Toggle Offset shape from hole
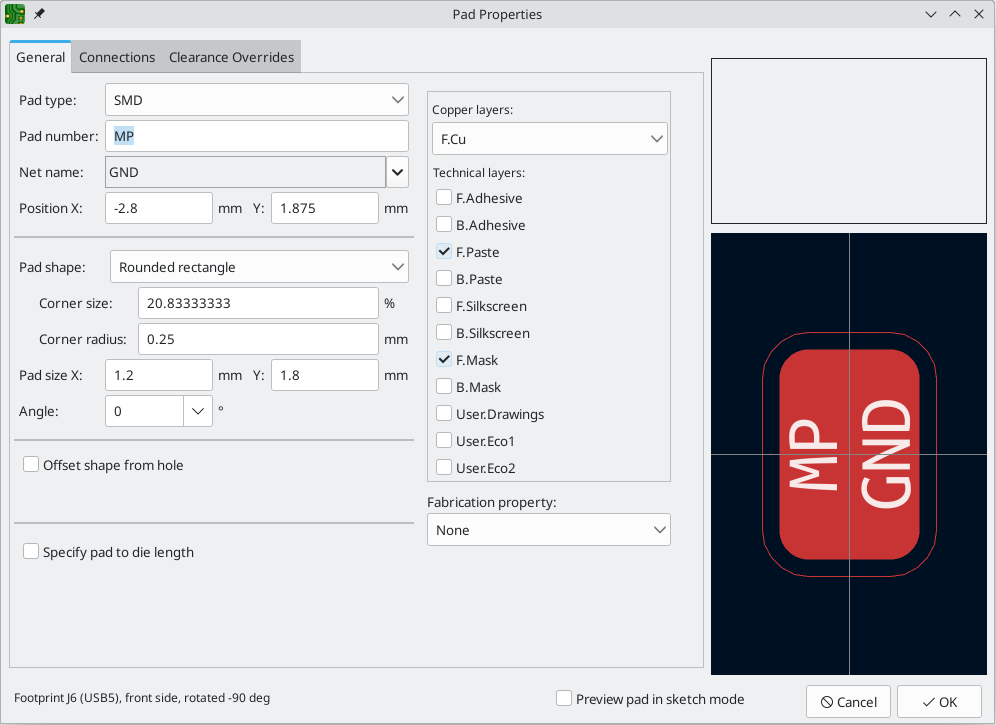Screen dimensions: 996x725 click(x=31, y=465)
